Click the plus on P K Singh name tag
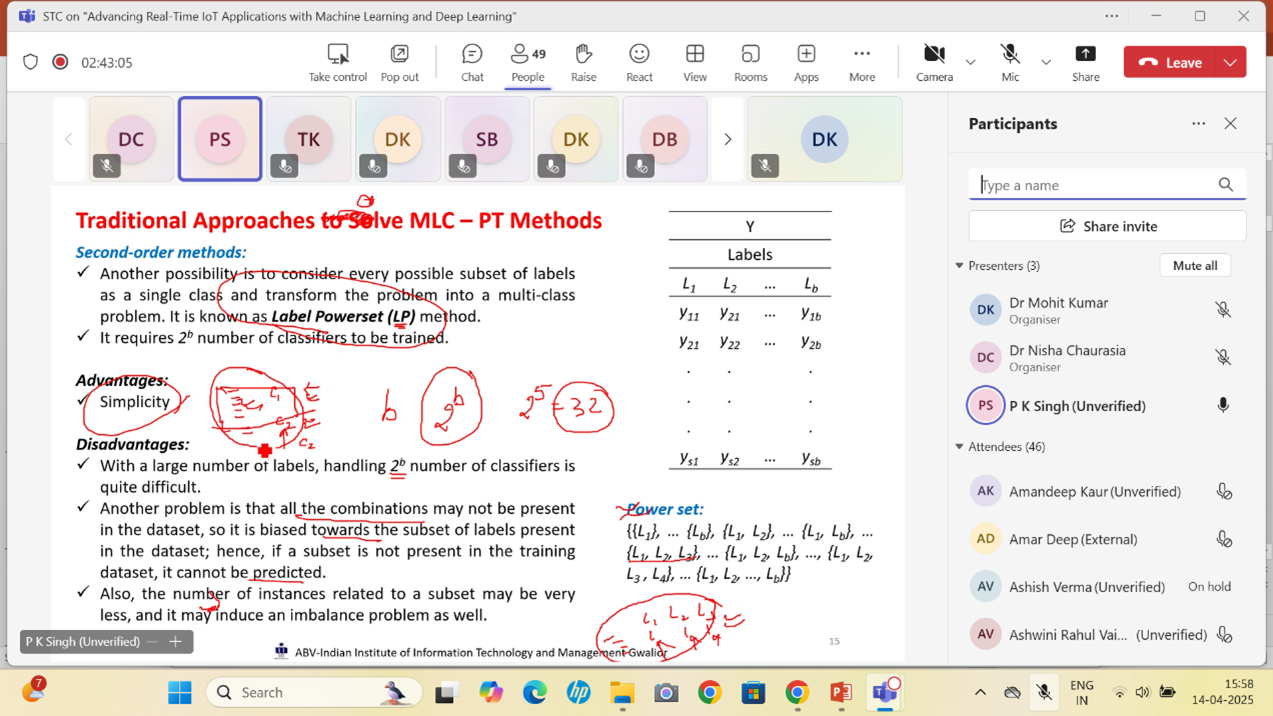This screenshot has height=716, width=1273. click(175, 642)
